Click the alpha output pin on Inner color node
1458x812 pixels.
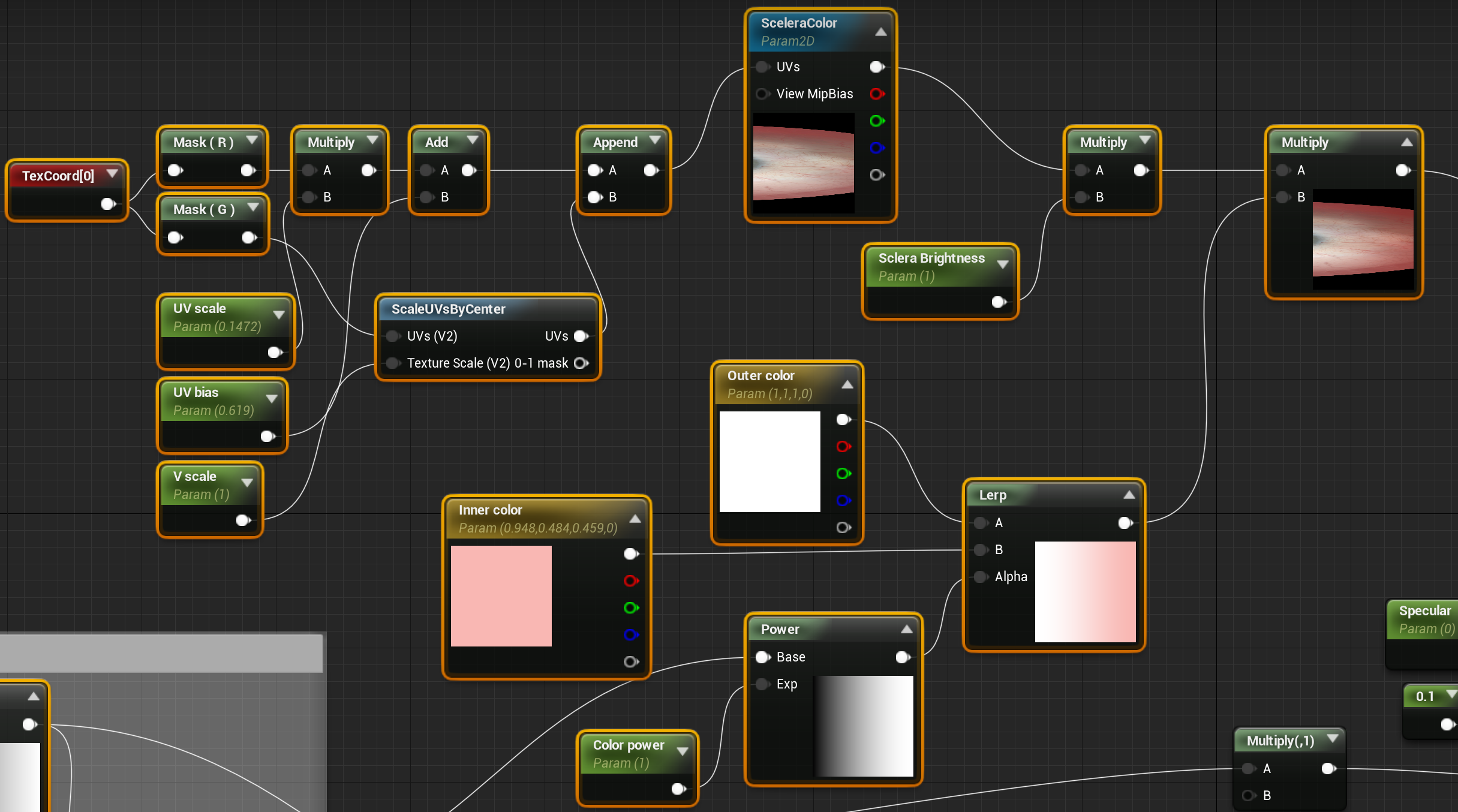(x=631, y=661)
